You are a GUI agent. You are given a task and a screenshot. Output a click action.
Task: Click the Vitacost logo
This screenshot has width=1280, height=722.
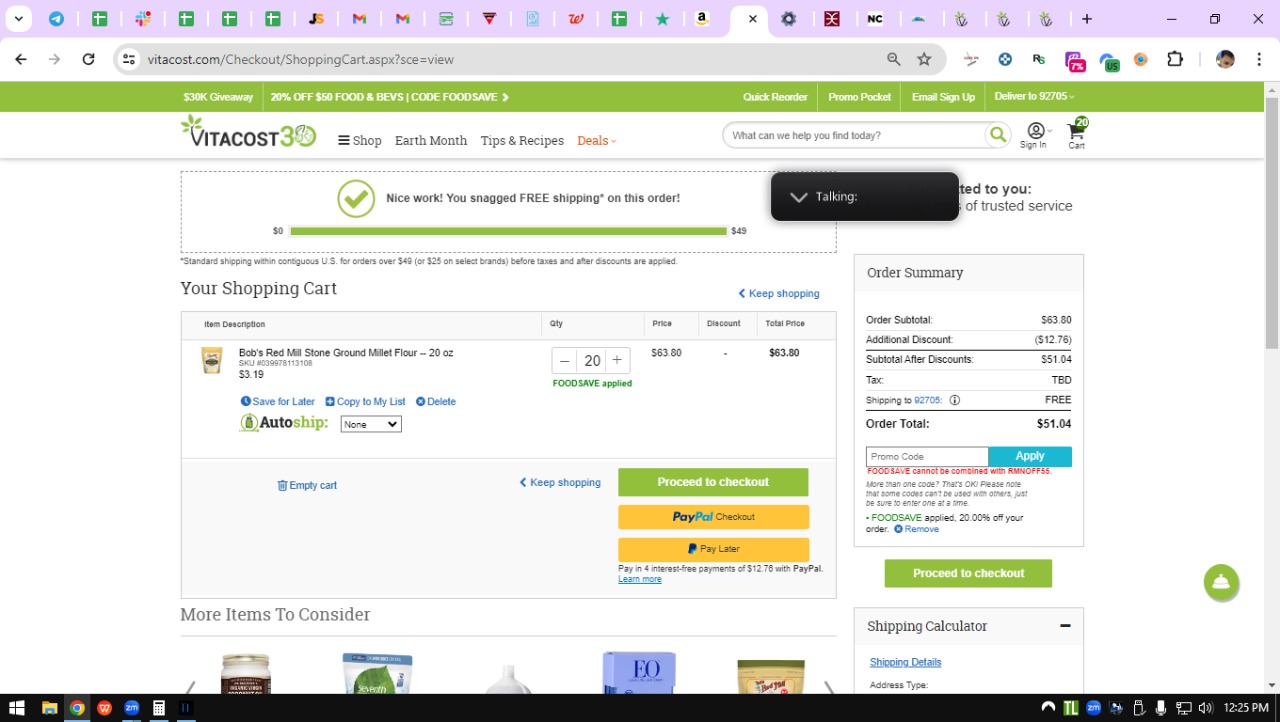coord(248,132)
